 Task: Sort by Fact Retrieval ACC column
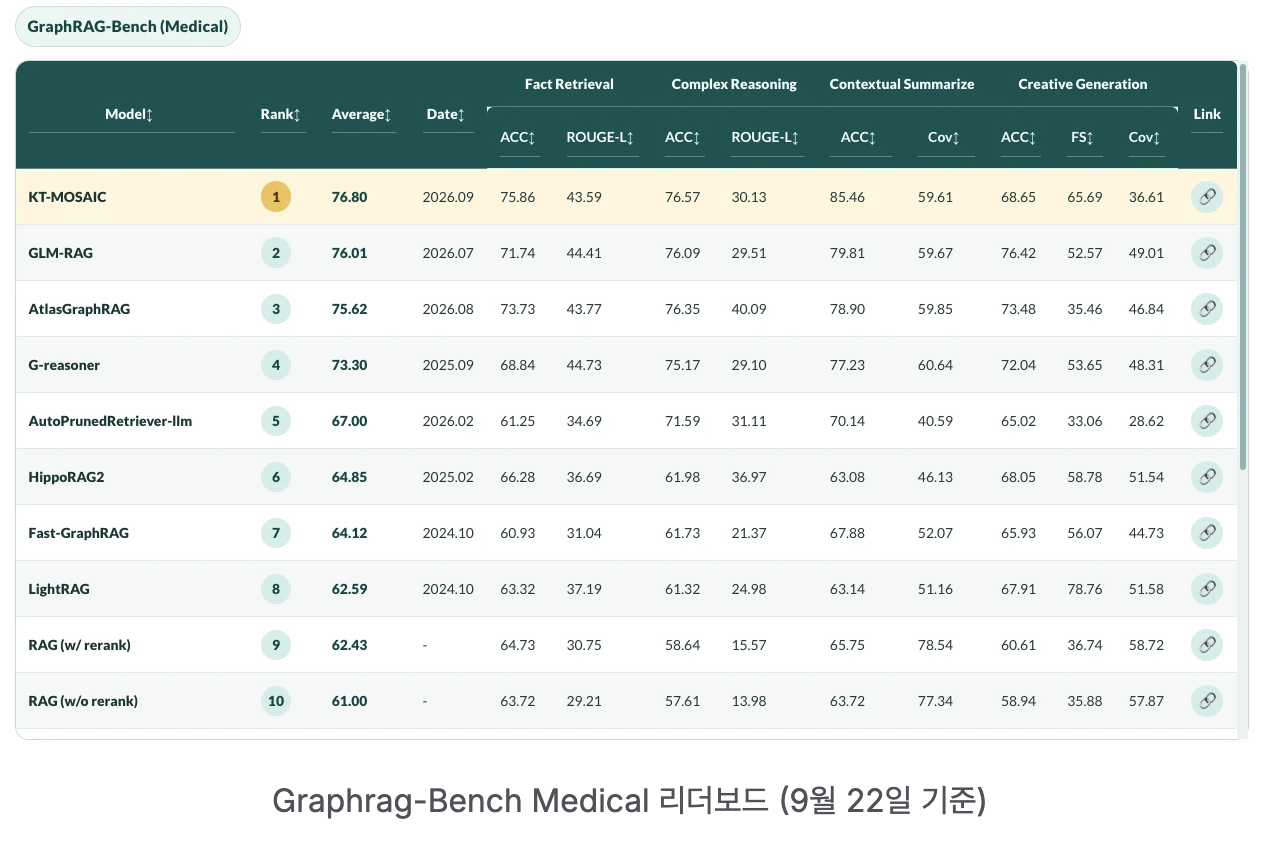(517, 137)
